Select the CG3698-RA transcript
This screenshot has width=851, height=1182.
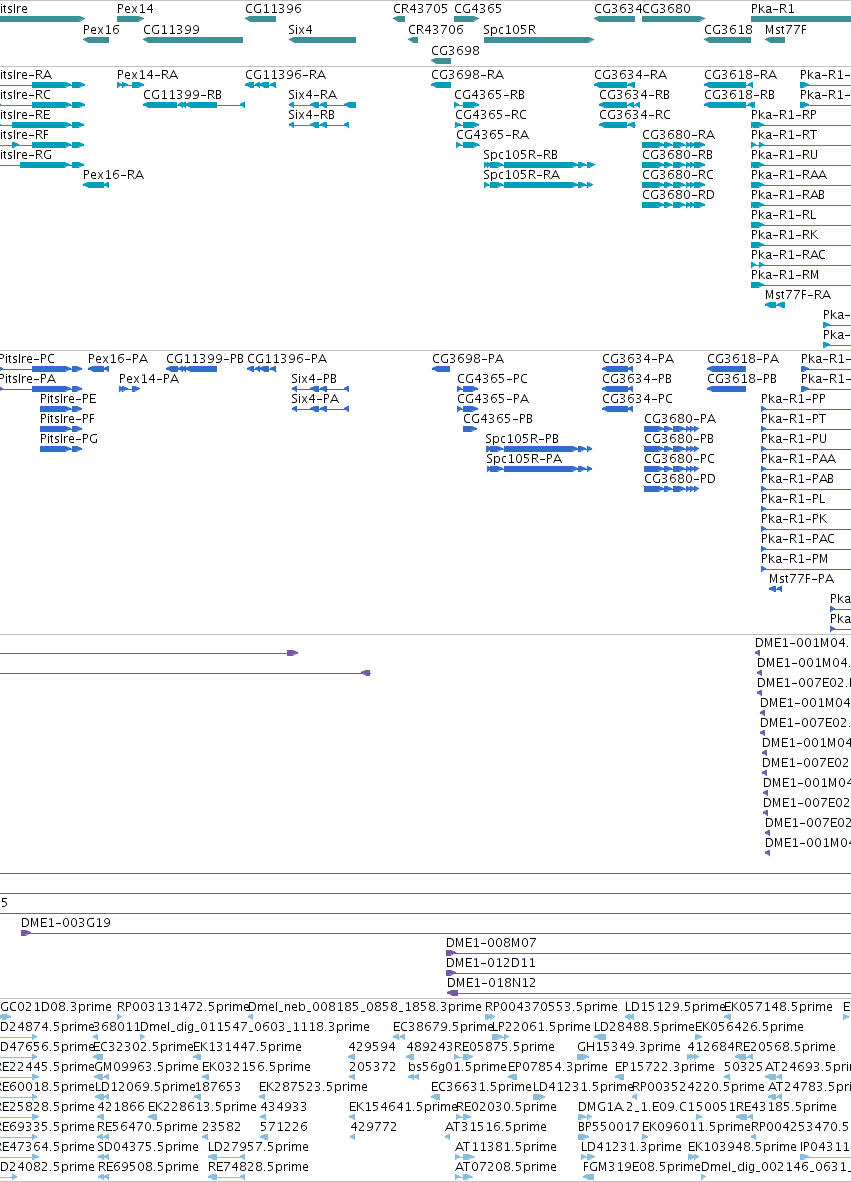(x=441, y=85)
